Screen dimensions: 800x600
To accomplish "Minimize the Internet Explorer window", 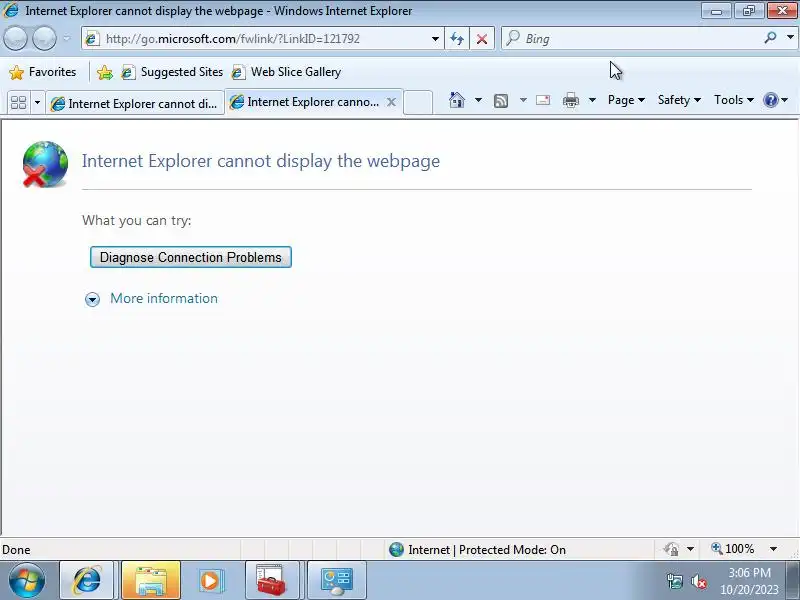I will pos(716,10).
